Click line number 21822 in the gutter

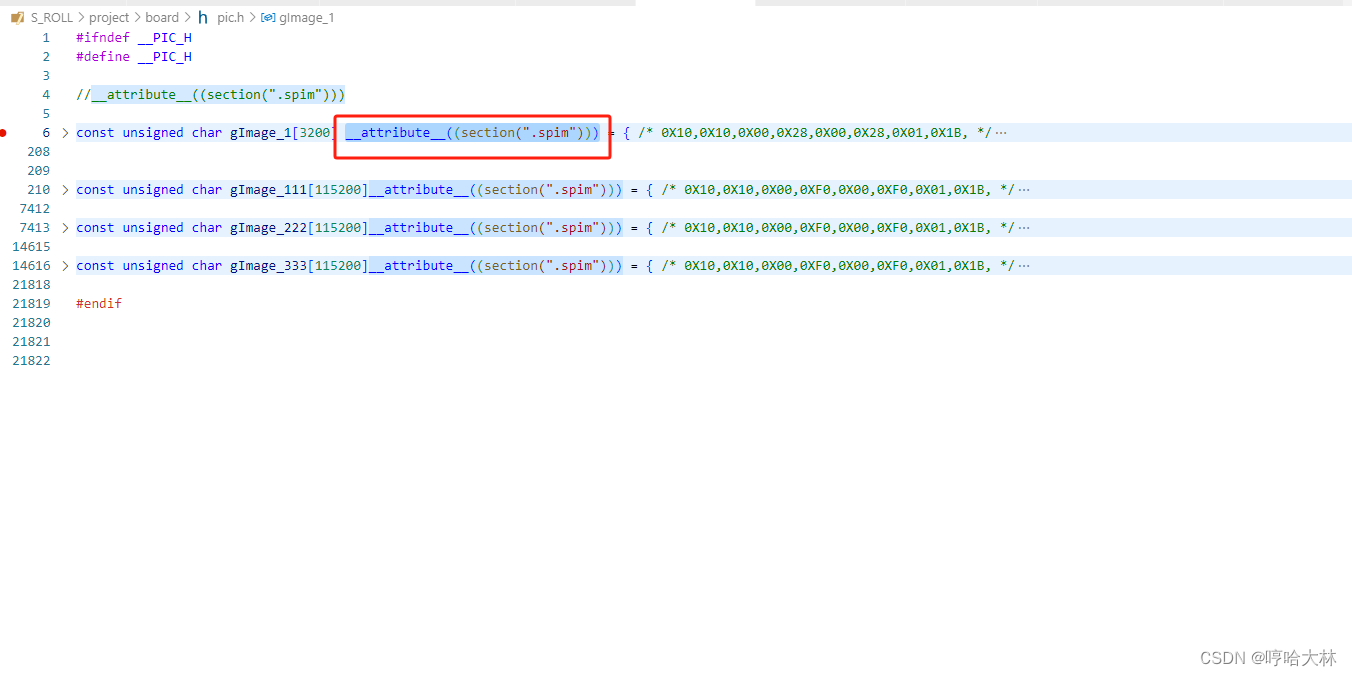point(31,361)
